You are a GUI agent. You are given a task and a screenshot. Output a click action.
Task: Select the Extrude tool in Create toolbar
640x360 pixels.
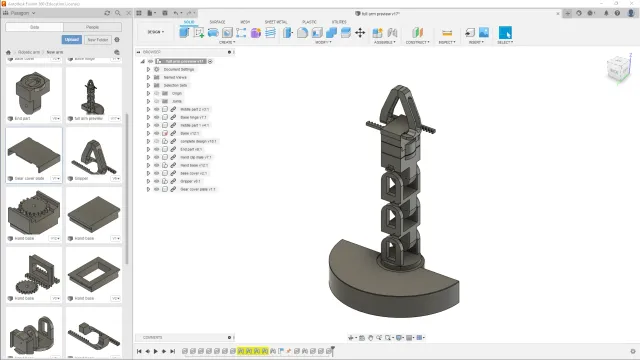click(x=213, y=33)
